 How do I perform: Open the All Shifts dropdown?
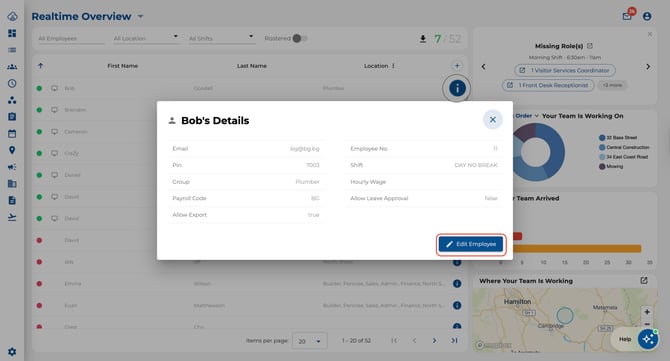pyautogui.click(x=221, y=38)
